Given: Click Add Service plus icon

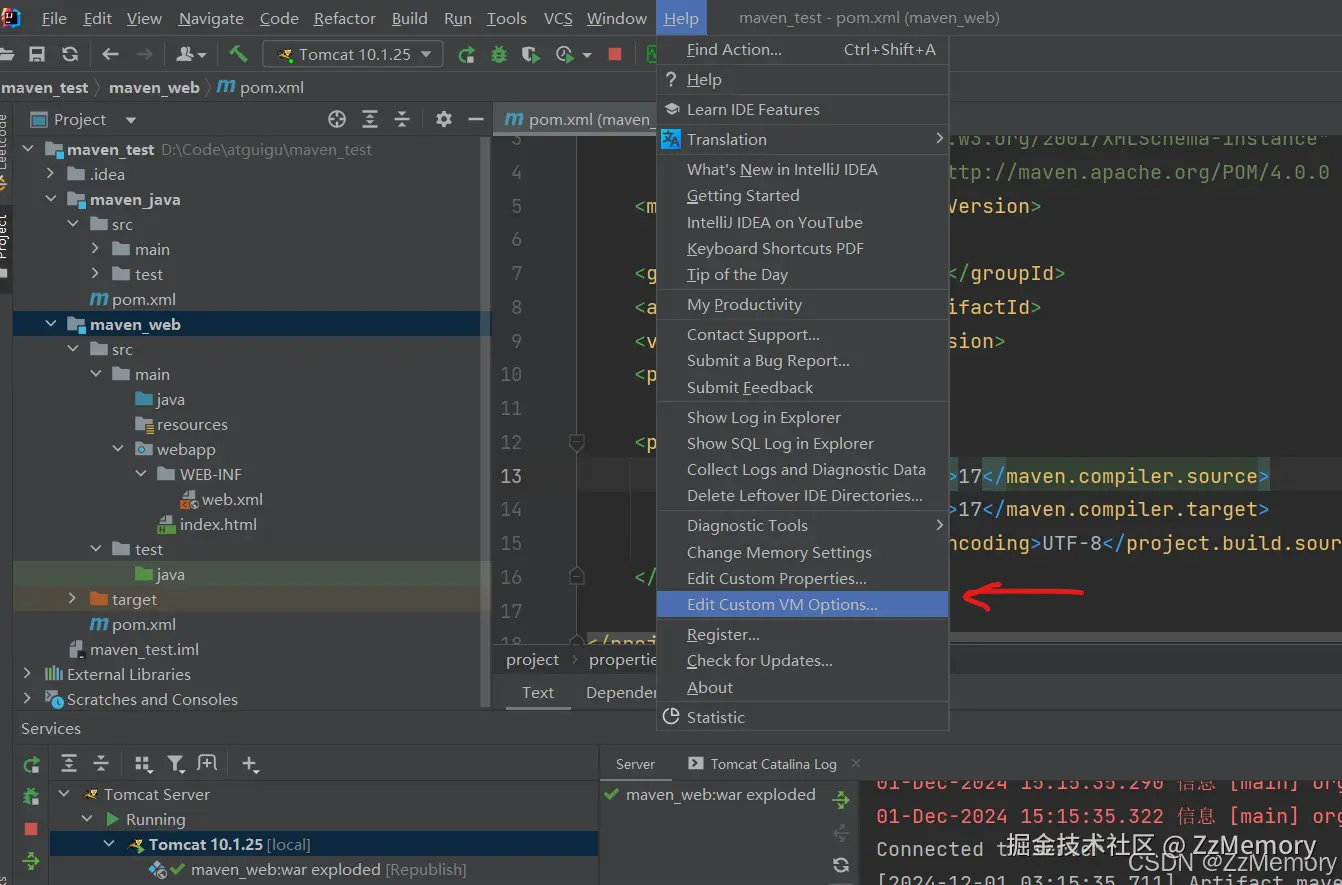Looking at the screenshot, I should (249, 764).
